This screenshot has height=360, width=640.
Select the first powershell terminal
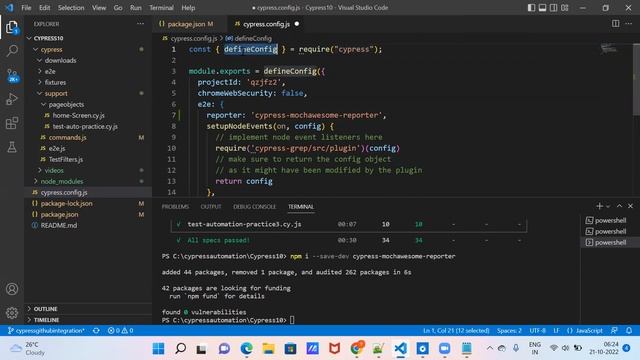click(x=606, y=220)
